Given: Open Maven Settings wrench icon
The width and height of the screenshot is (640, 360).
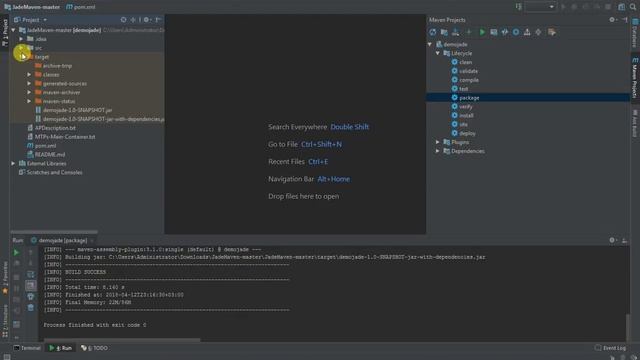Looking at the screenshot, I should (552, 32).
